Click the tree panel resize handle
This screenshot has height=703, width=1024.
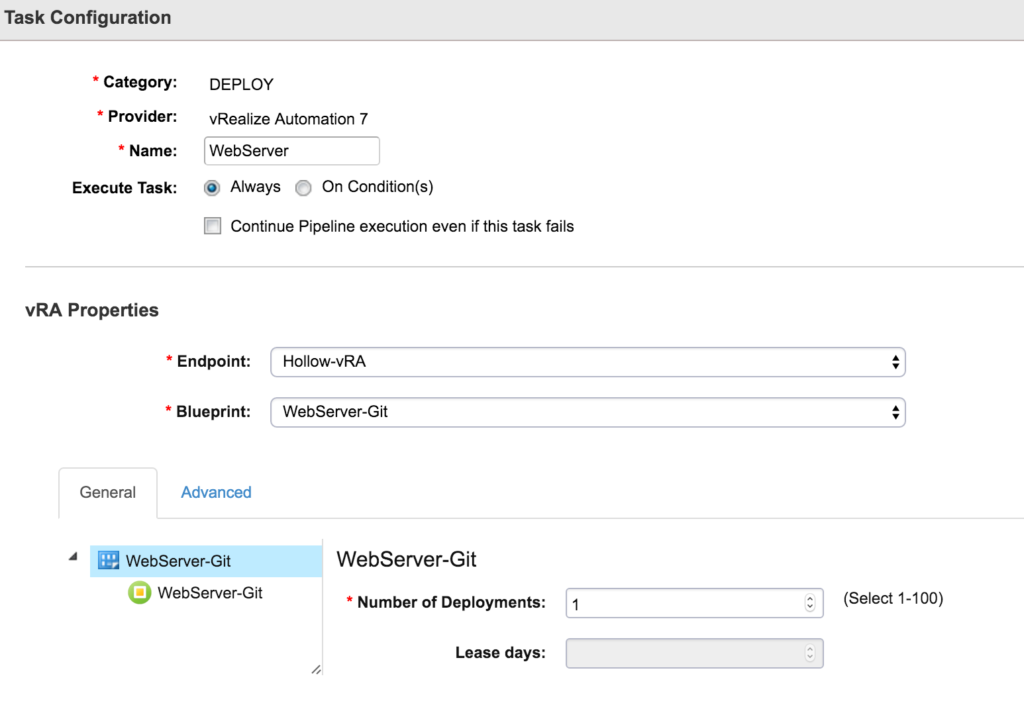(x=316, y=669)
